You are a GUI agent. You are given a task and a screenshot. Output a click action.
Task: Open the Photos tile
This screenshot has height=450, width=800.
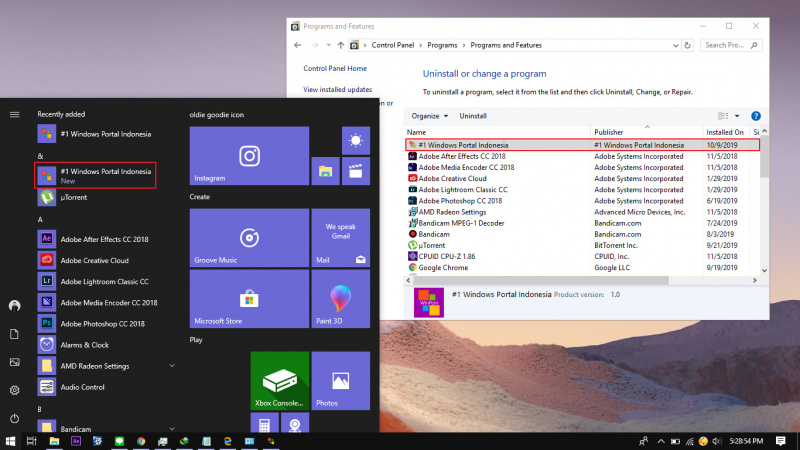click(x=340, y=381)
